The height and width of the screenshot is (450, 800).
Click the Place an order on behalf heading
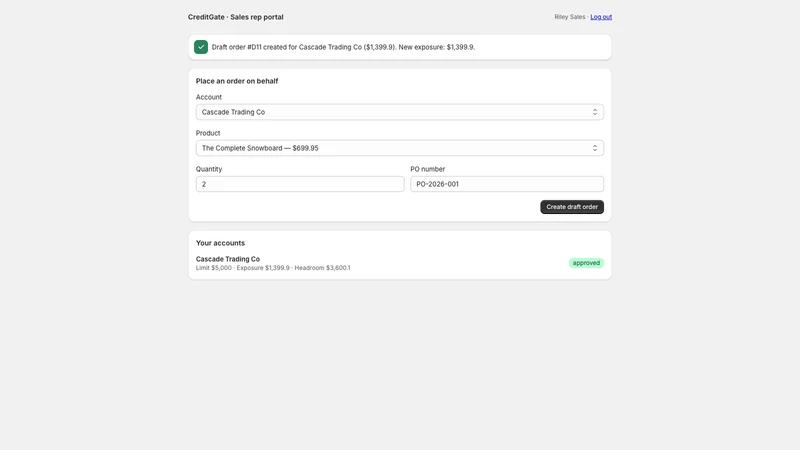pyautogui.click(x=237, y=81)
